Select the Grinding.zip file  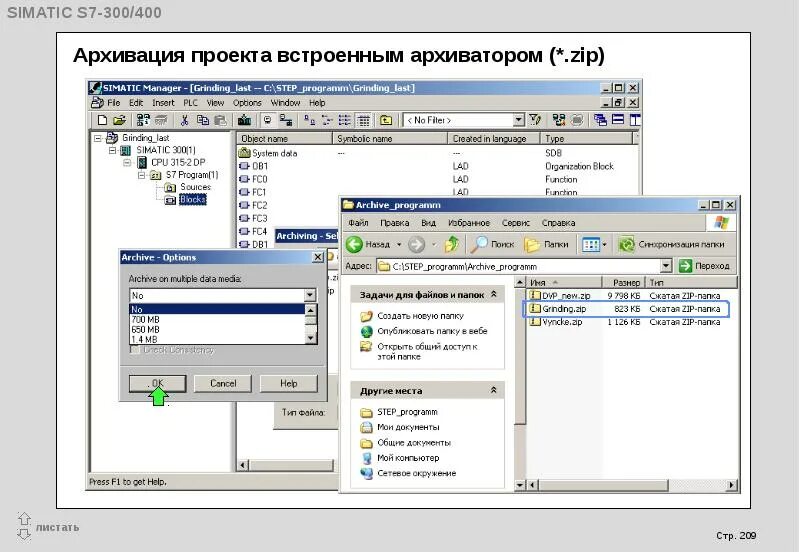tap(564, 309)
